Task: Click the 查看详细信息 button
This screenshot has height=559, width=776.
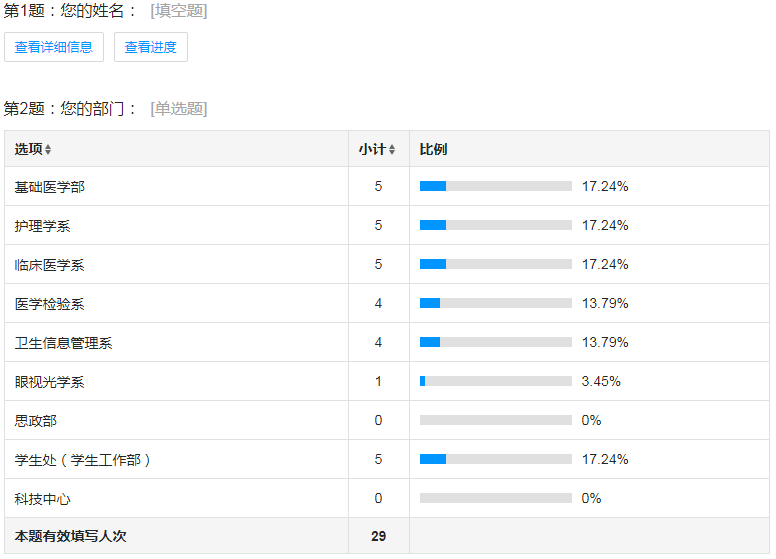Action: coord(54,47)
